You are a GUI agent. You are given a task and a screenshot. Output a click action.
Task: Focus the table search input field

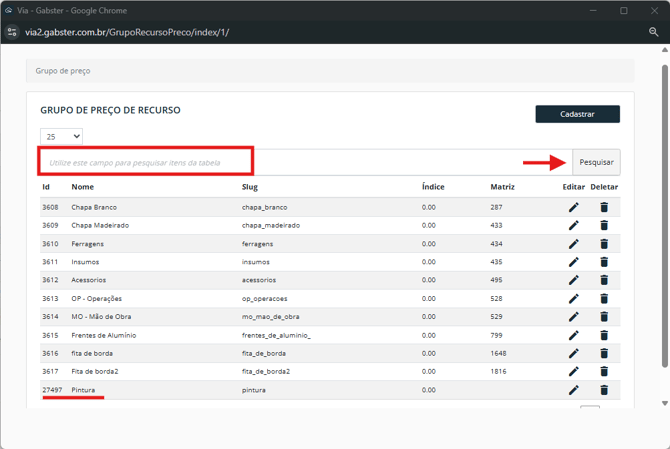pos(147,162)
